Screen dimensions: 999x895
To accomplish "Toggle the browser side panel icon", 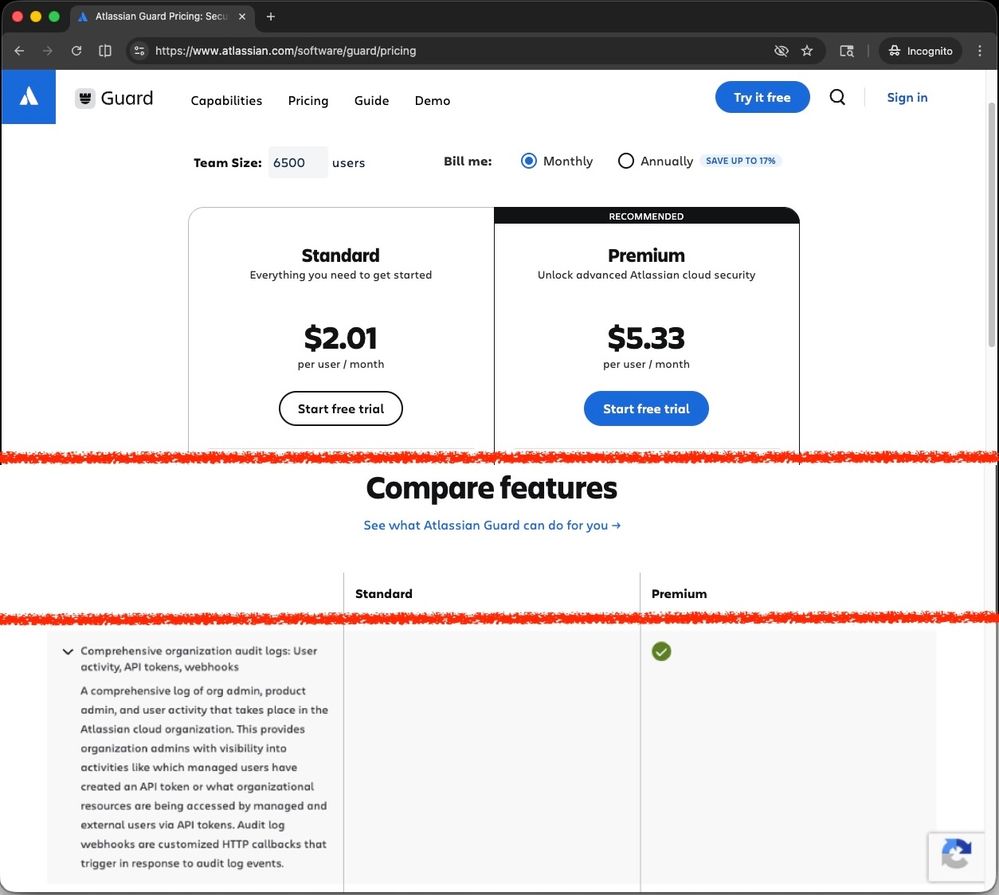I will click(105, 51).
